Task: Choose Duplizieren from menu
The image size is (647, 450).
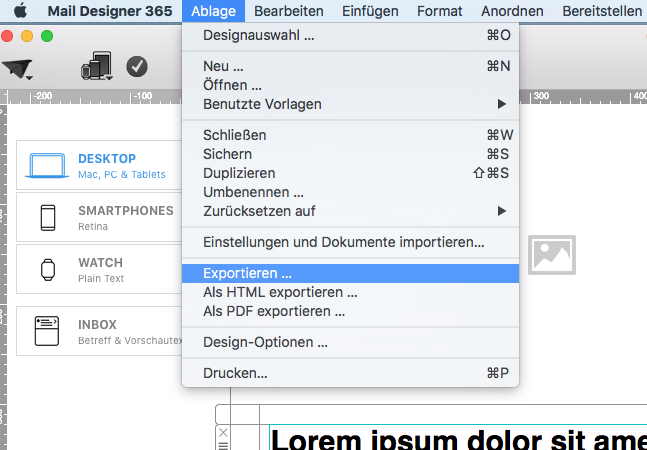Action: click(x=350, y=173)
